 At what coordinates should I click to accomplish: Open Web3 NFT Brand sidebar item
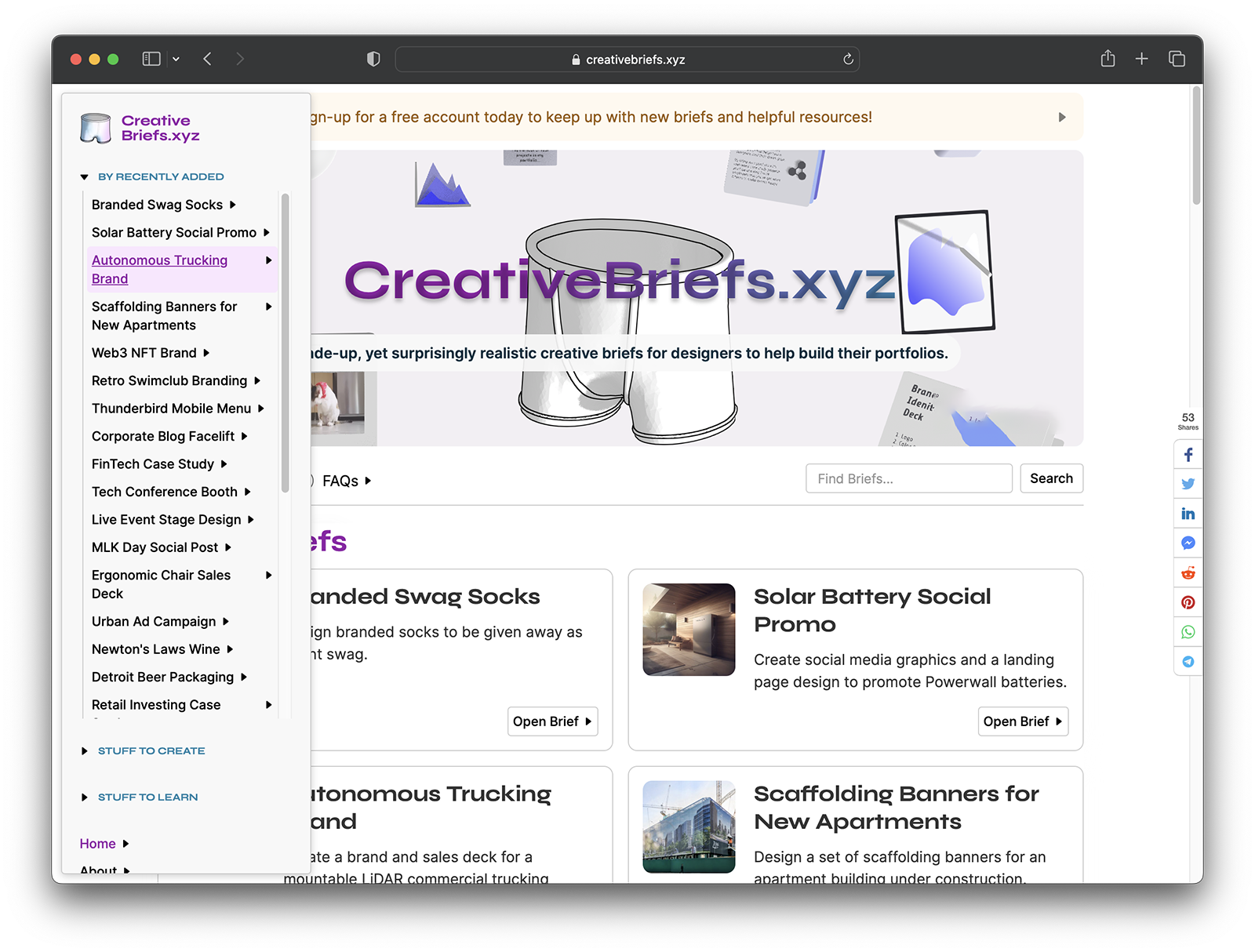click(x=150, y=353)
